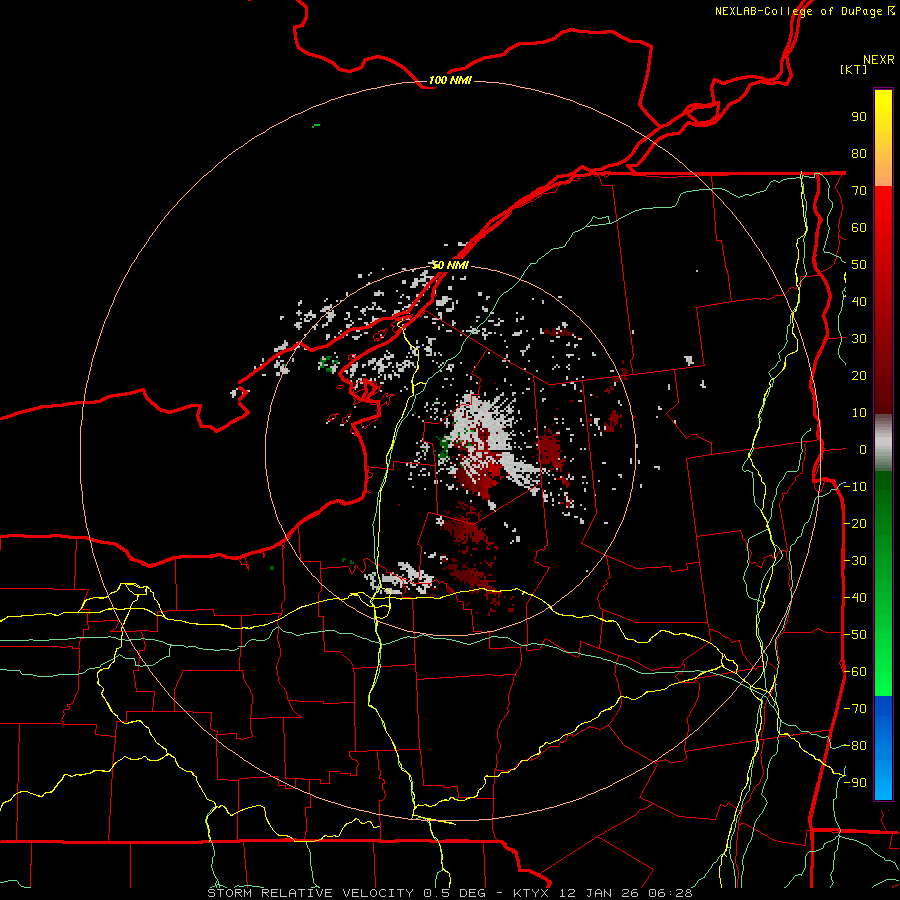Click the 40 value on the velocity scale
This screenshot has height=900, width=900.
tap(859, 301)
